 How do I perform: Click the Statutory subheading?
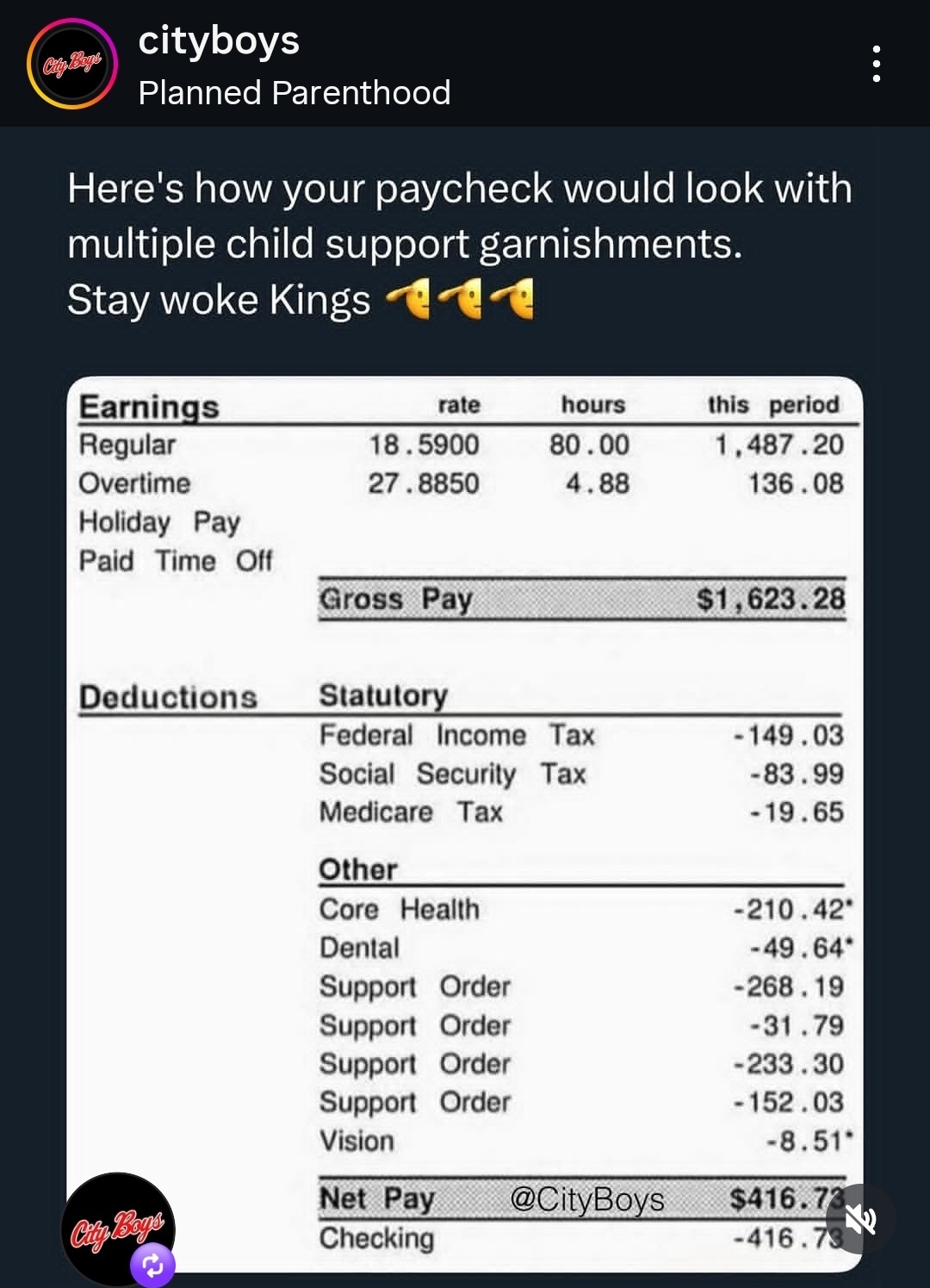[x=383, y=695]
